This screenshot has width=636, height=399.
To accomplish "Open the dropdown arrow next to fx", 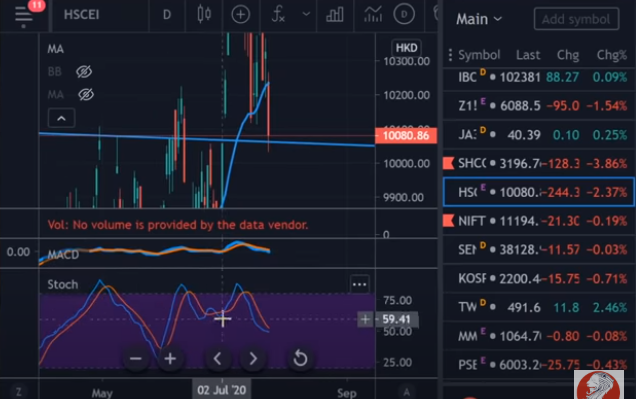I will pos(306,14).
